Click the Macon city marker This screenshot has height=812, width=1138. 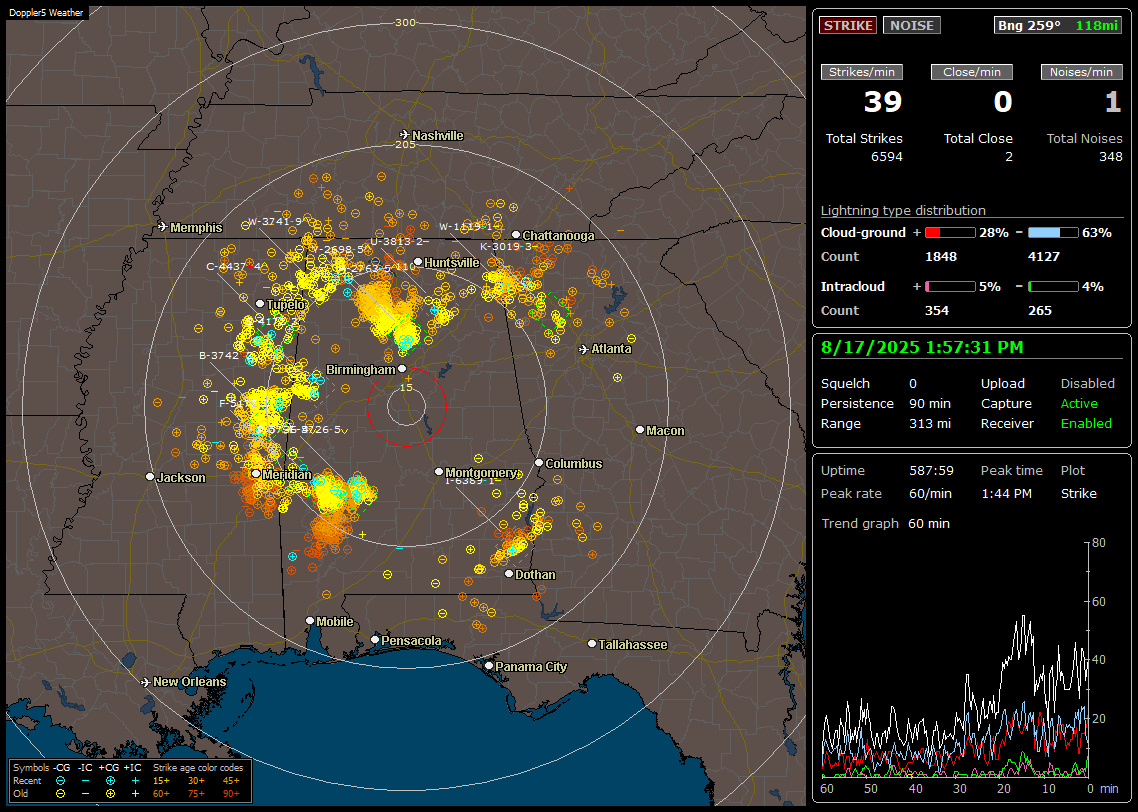[x=640, y=430]
